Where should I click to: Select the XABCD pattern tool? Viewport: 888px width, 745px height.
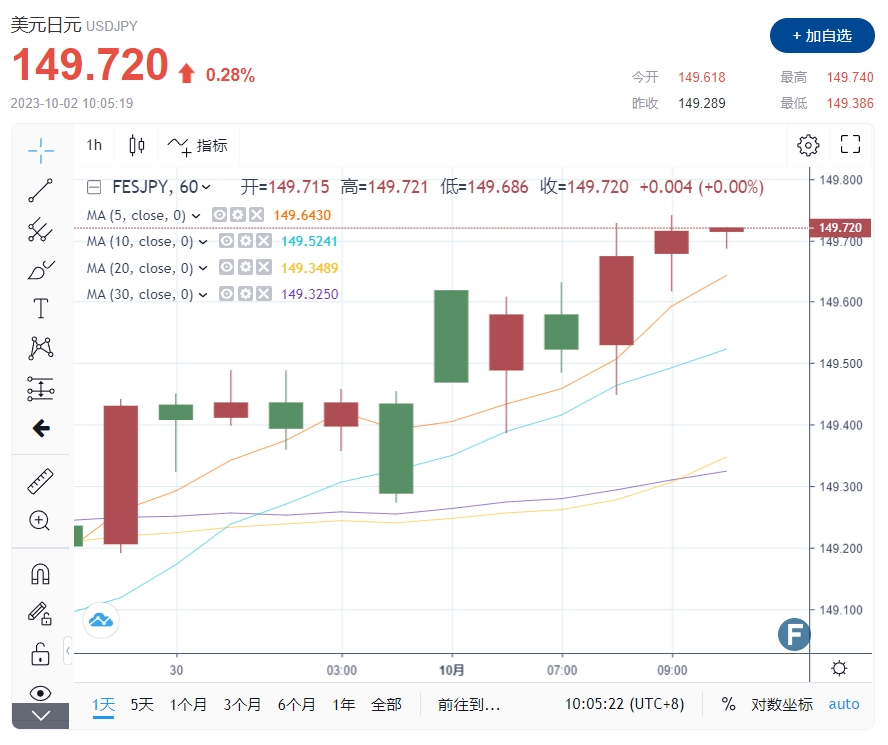coord(40,347)
